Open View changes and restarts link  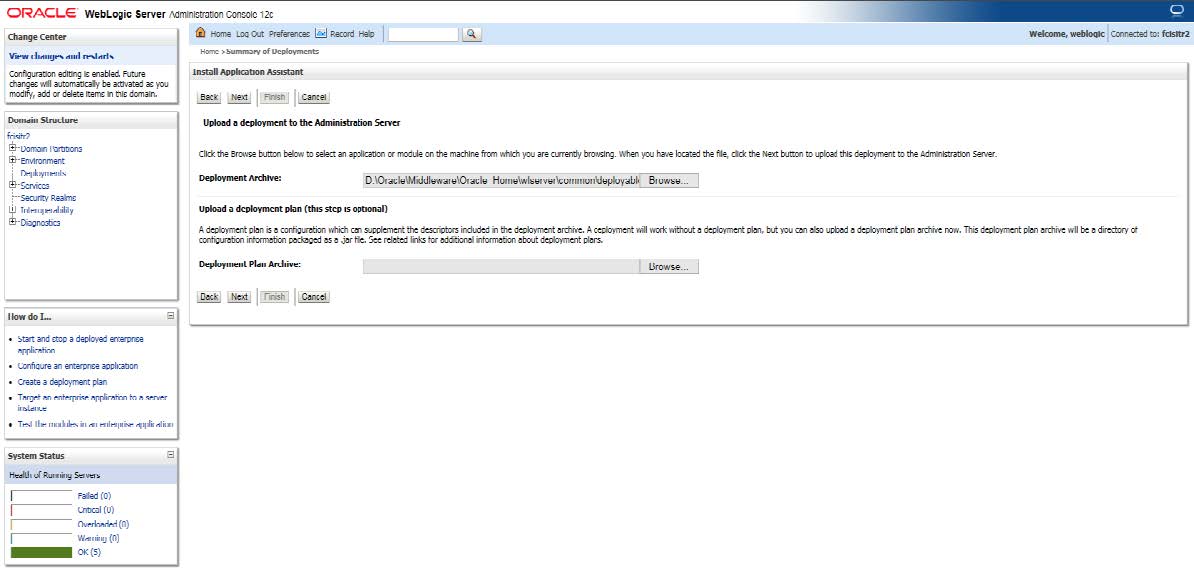(x=61, y=56)
